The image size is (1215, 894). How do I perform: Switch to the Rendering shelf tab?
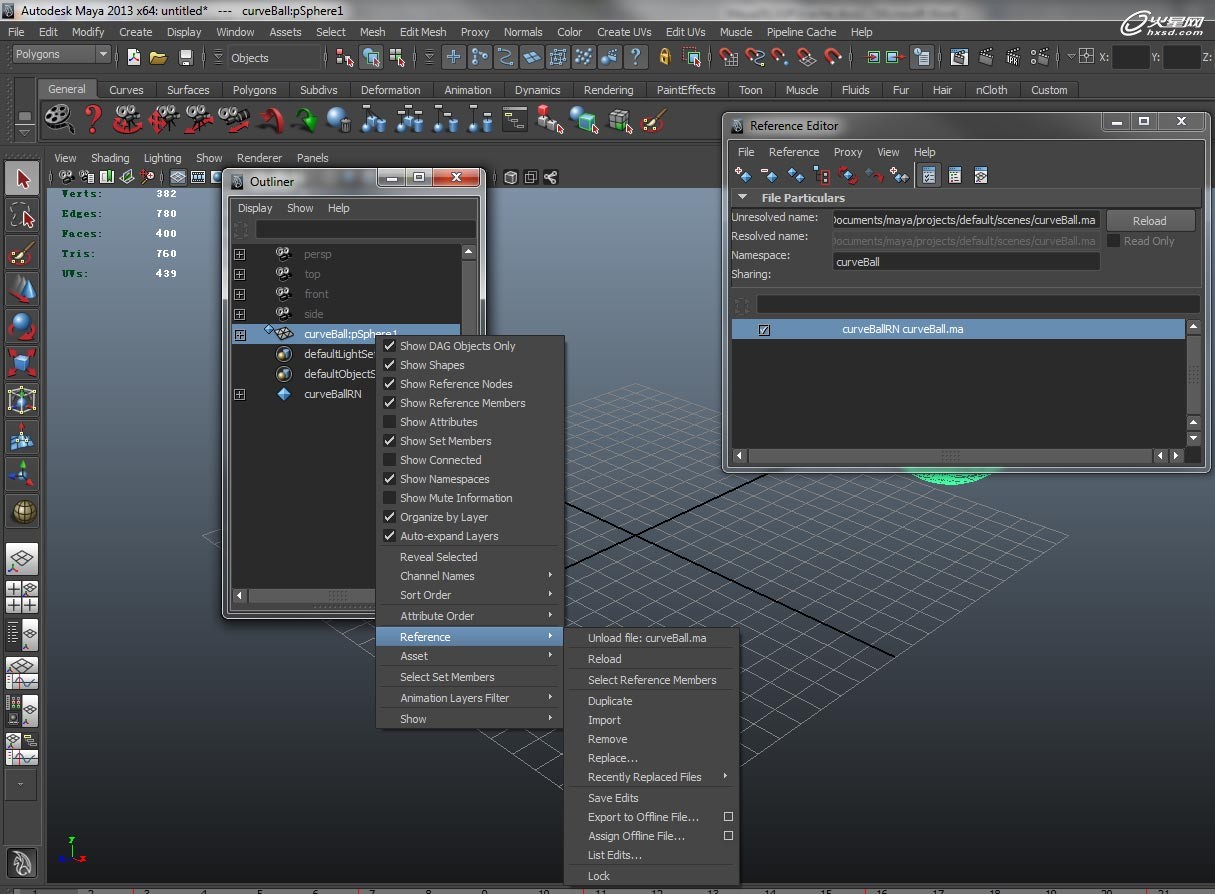[608, 90]
